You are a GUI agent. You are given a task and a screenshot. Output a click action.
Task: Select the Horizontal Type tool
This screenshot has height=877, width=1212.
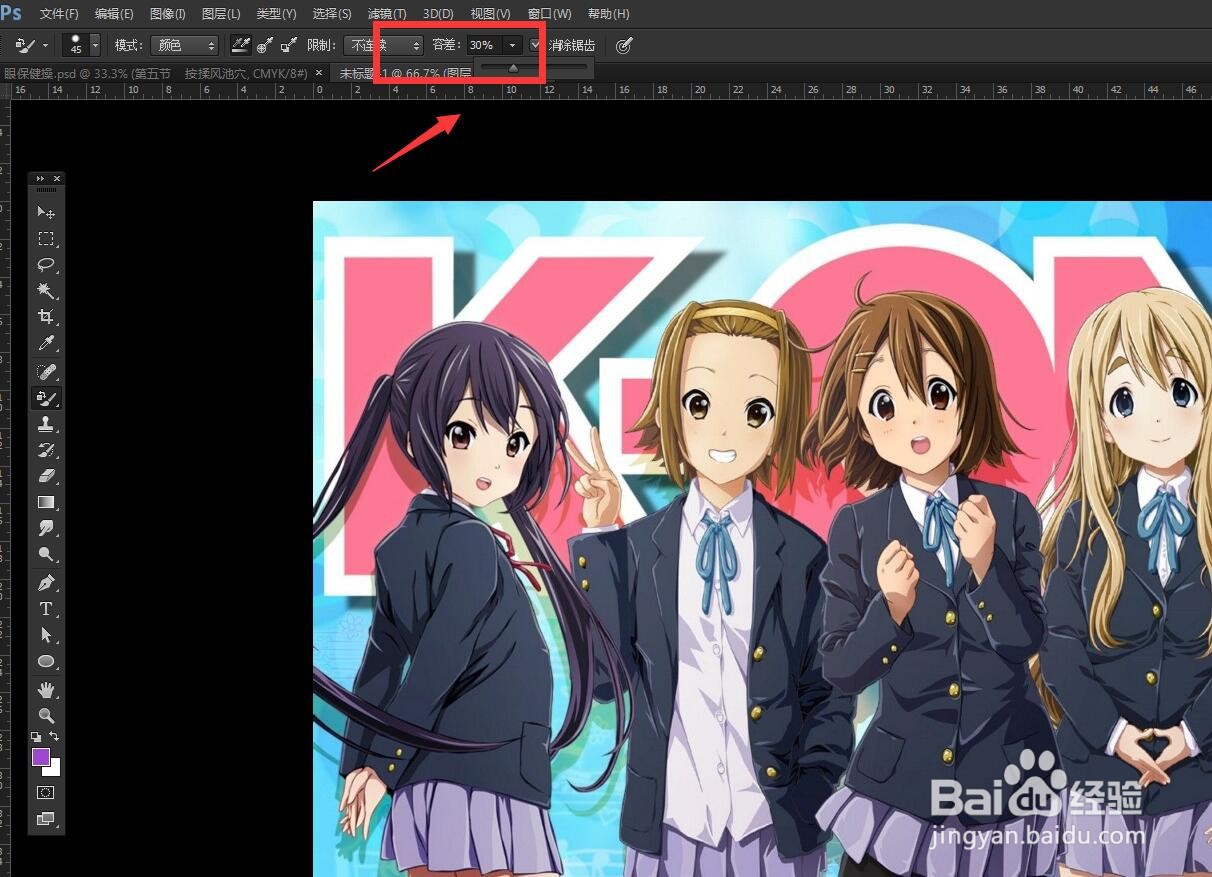point(46,608)
